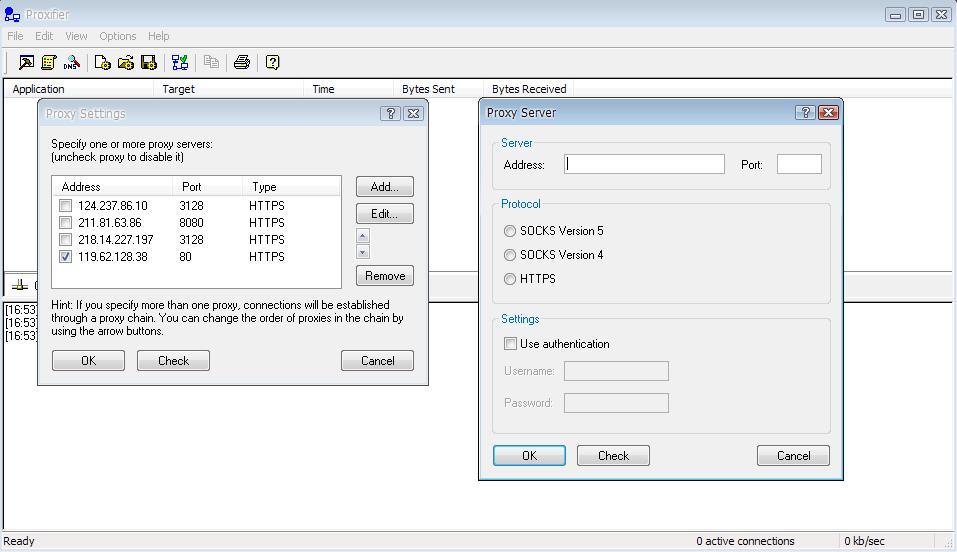Enable proxy 211.81.63.86 checkbox
Viewport: 957px width, 552px height.
65,222
